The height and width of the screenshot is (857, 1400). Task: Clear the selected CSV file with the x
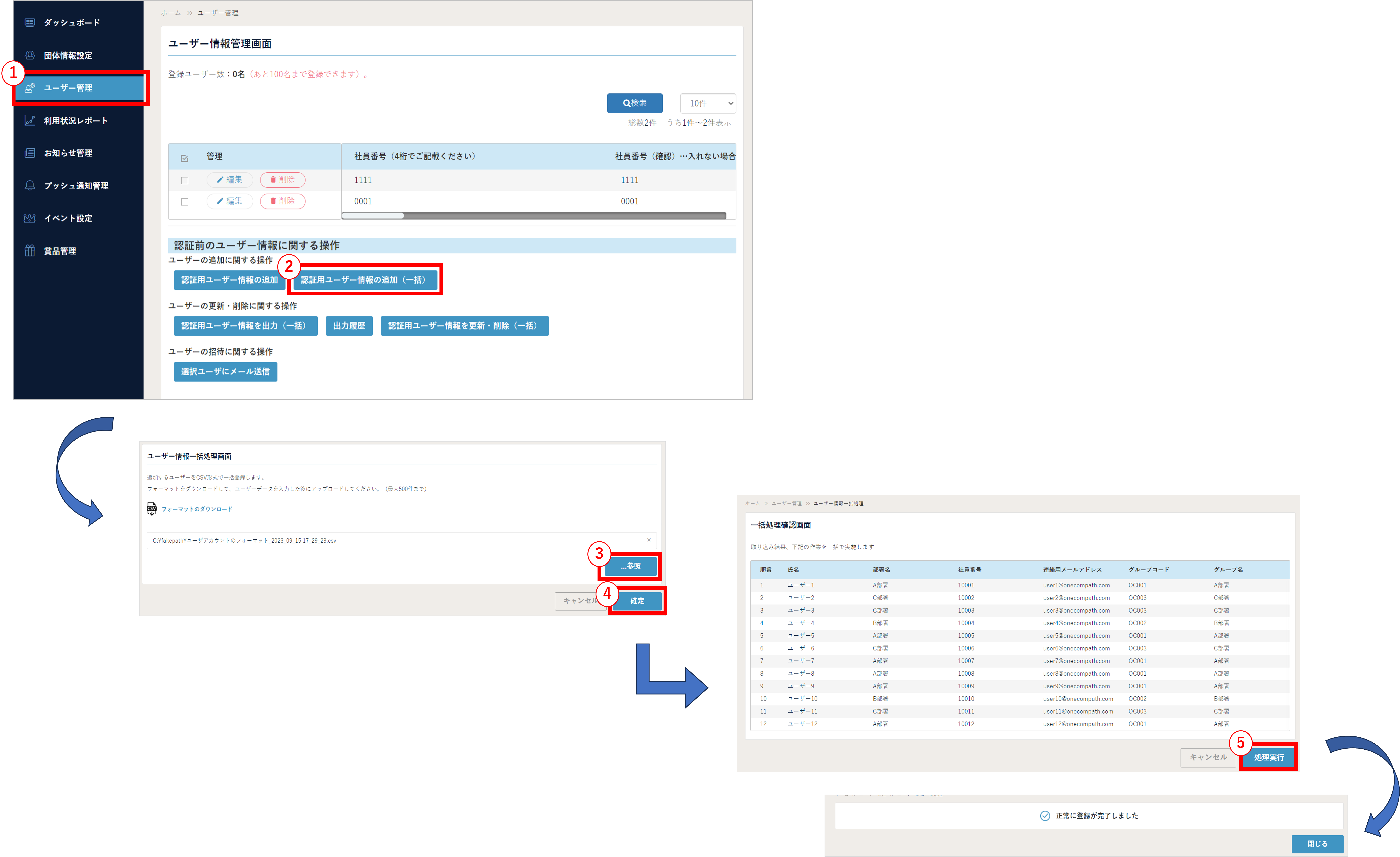coord(649,540)
